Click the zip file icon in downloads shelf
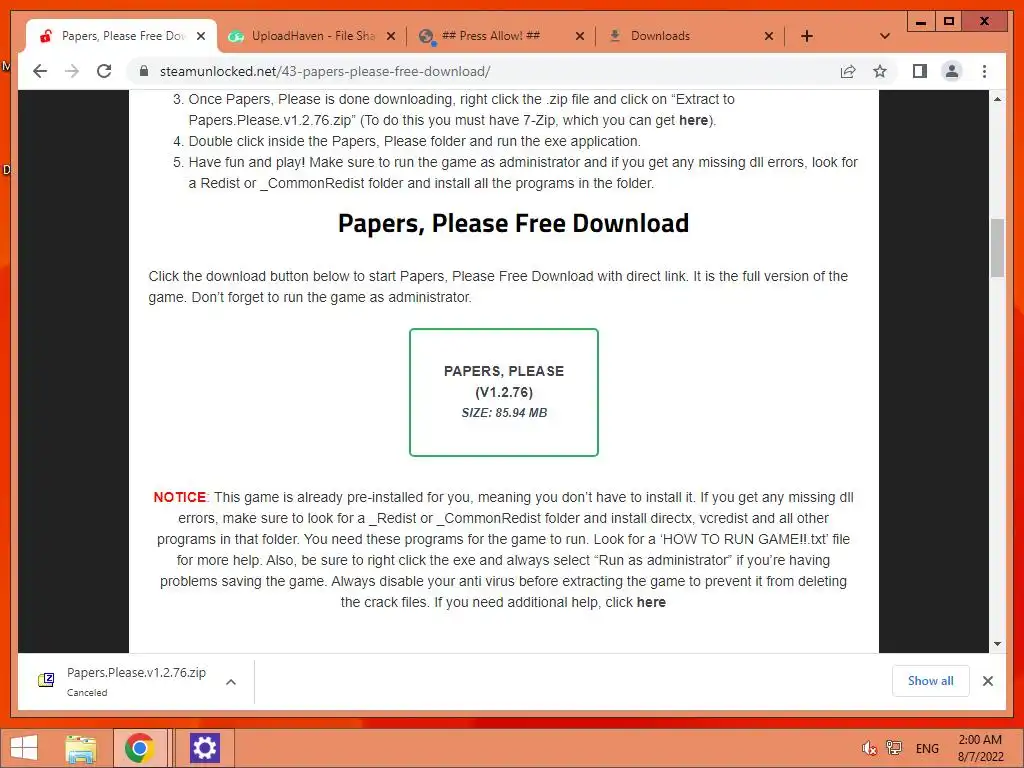This screenshot has height=768, width=1024. pos(46,680)
